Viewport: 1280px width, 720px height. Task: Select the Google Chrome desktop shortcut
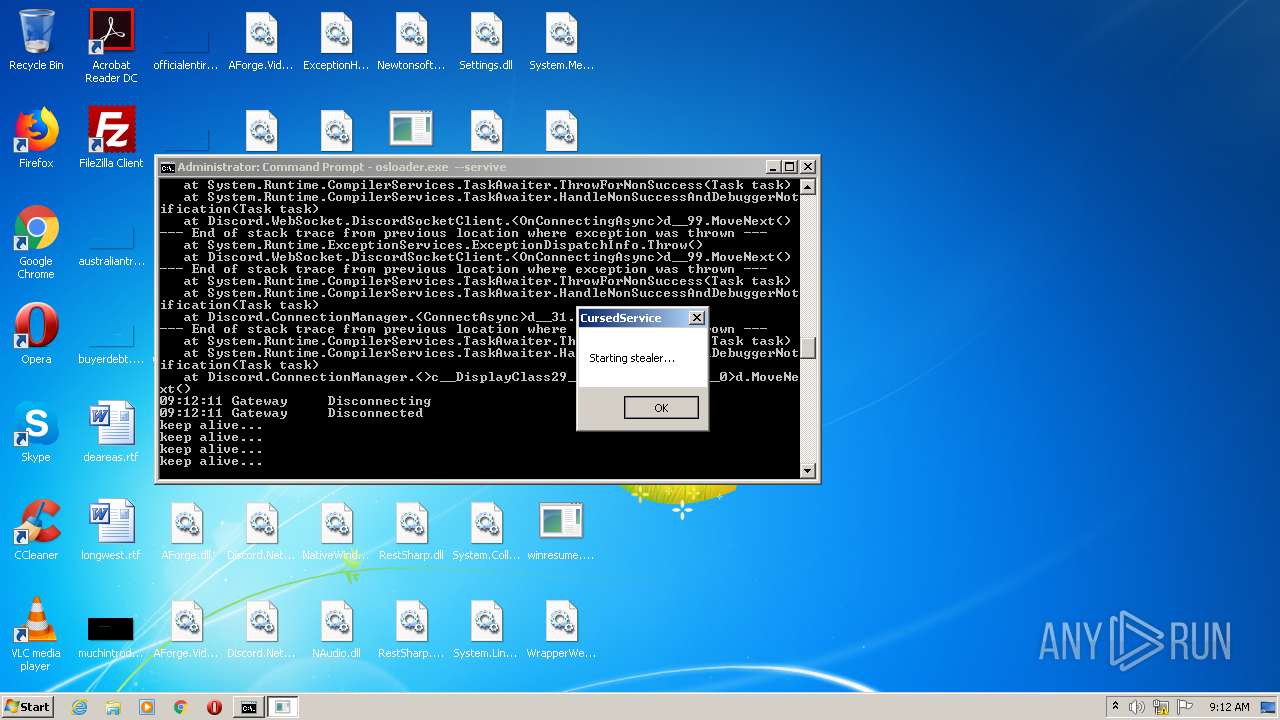[x=36, y=243]
